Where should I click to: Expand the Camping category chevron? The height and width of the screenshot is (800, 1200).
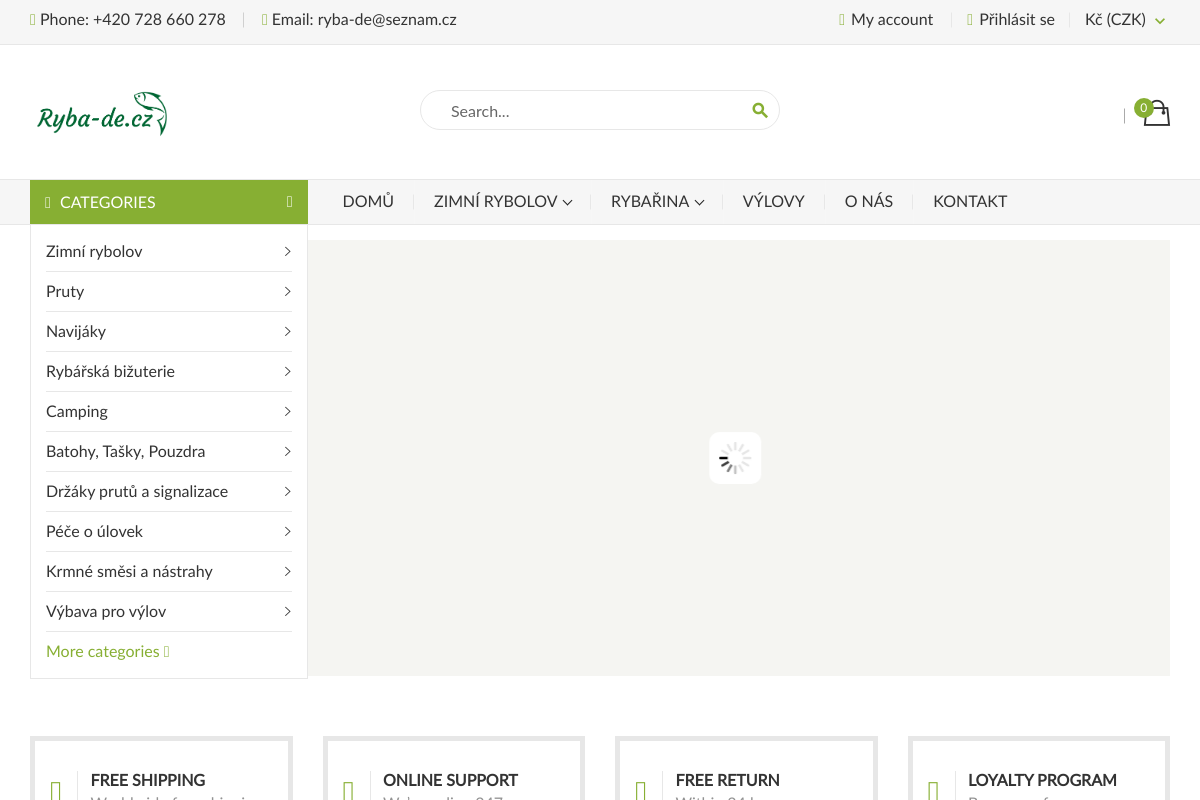[x=287, y=412]
